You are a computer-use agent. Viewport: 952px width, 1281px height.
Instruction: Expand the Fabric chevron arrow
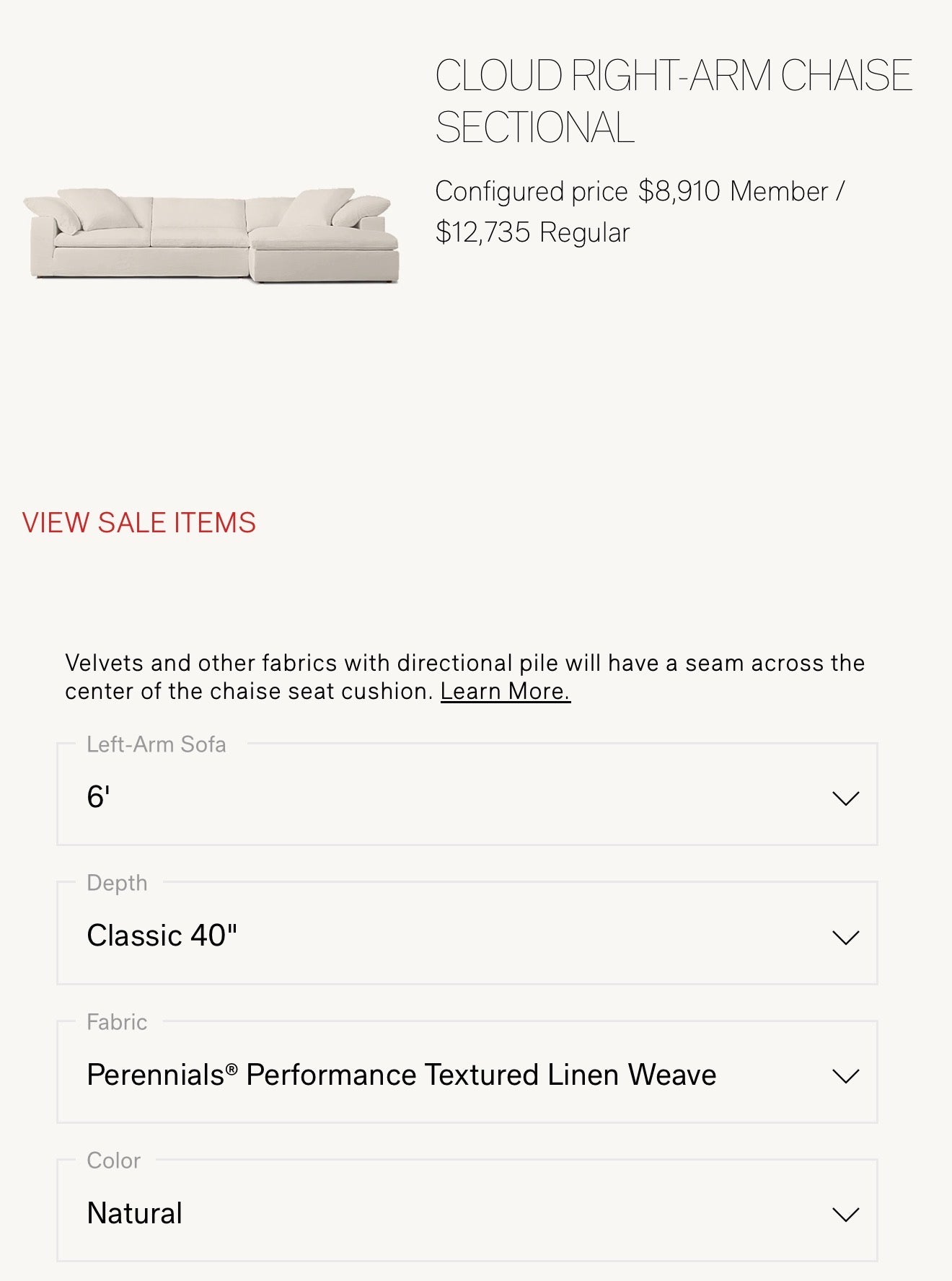(845, 1076)
